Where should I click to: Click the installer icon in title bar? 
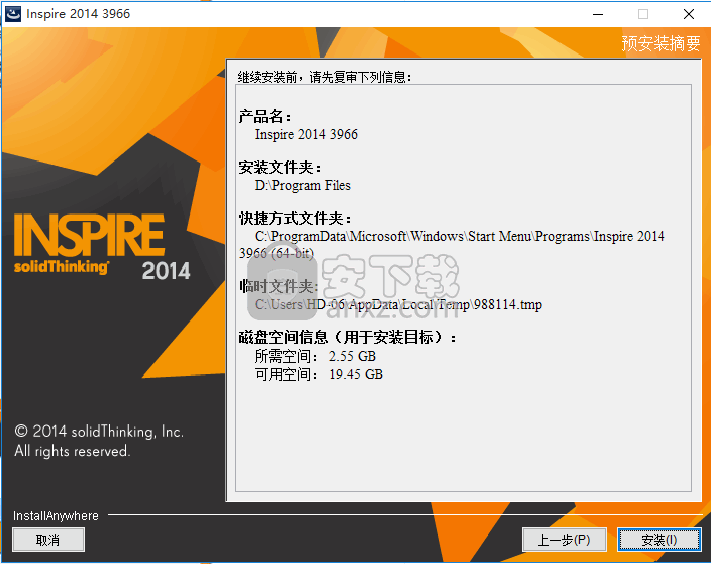click(x=13, y=14)
